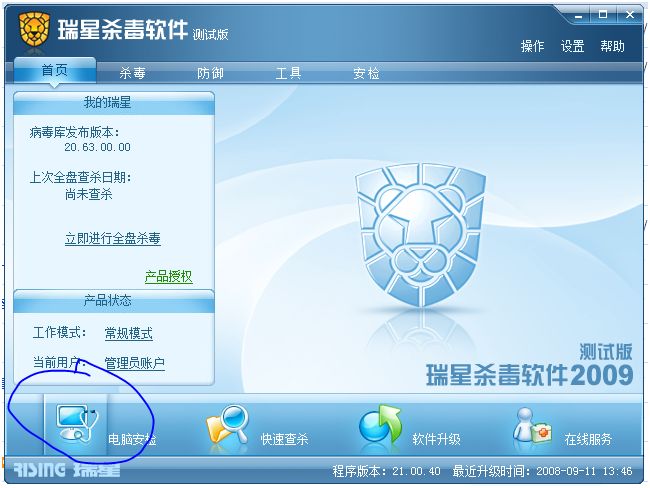Viewport: 650px width, 488px height.
Task: Click the 管理员账户 user link
Action: pyautogui.click(x=135, y=363)
